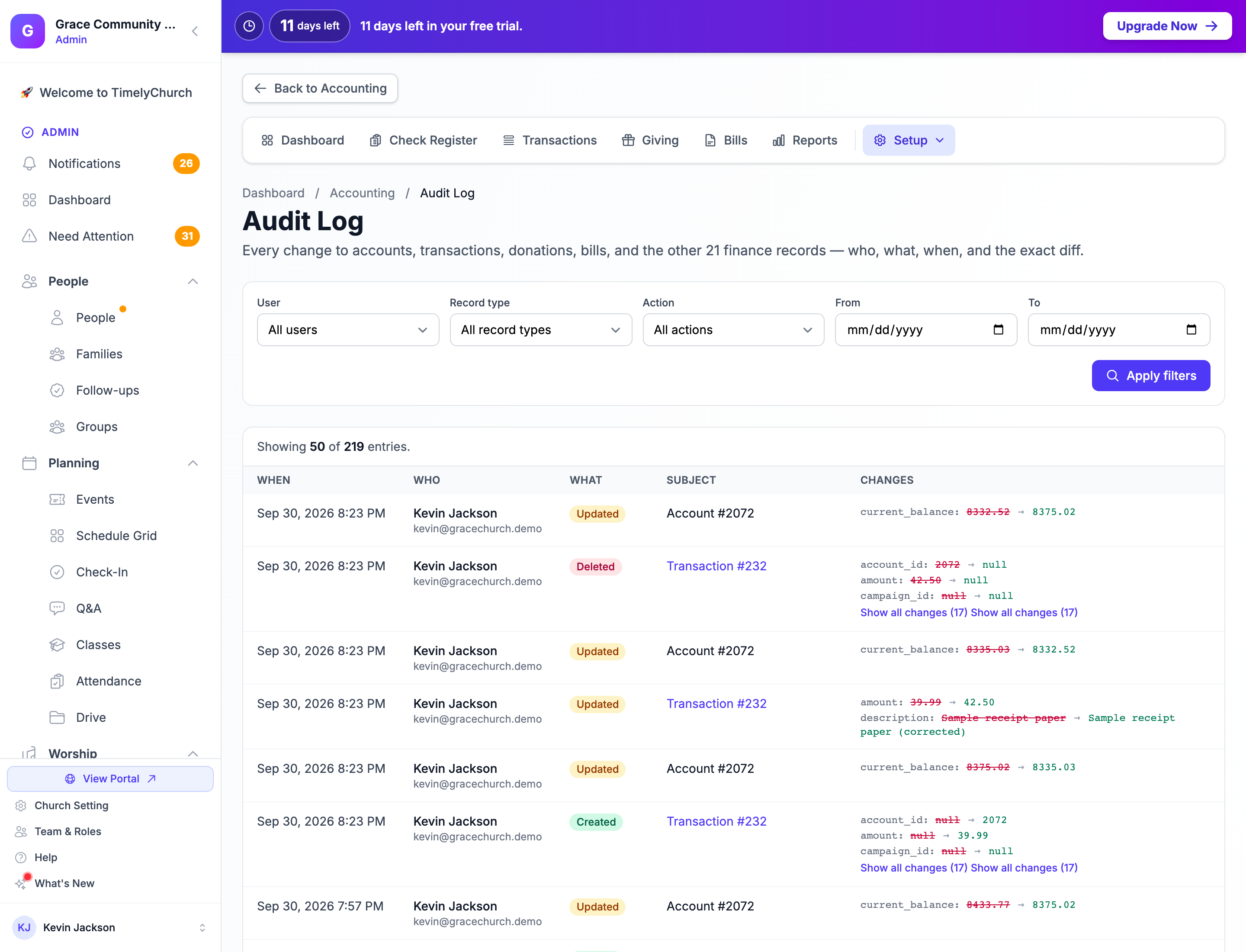Viewport: 1246px width, 952px height.
Task: Open the Reports tab
Action: click(805, 140)
